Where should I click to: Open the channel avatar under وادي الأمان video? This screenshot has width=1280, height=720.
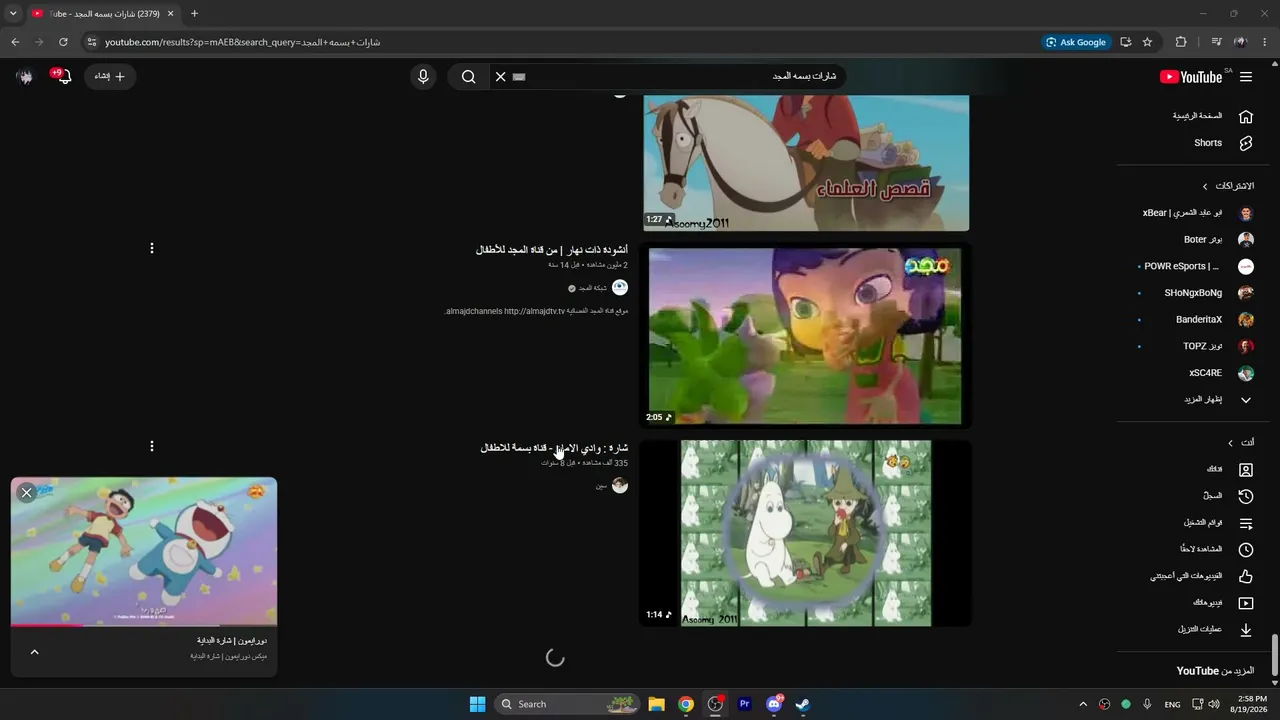click(x=620, y=486)
